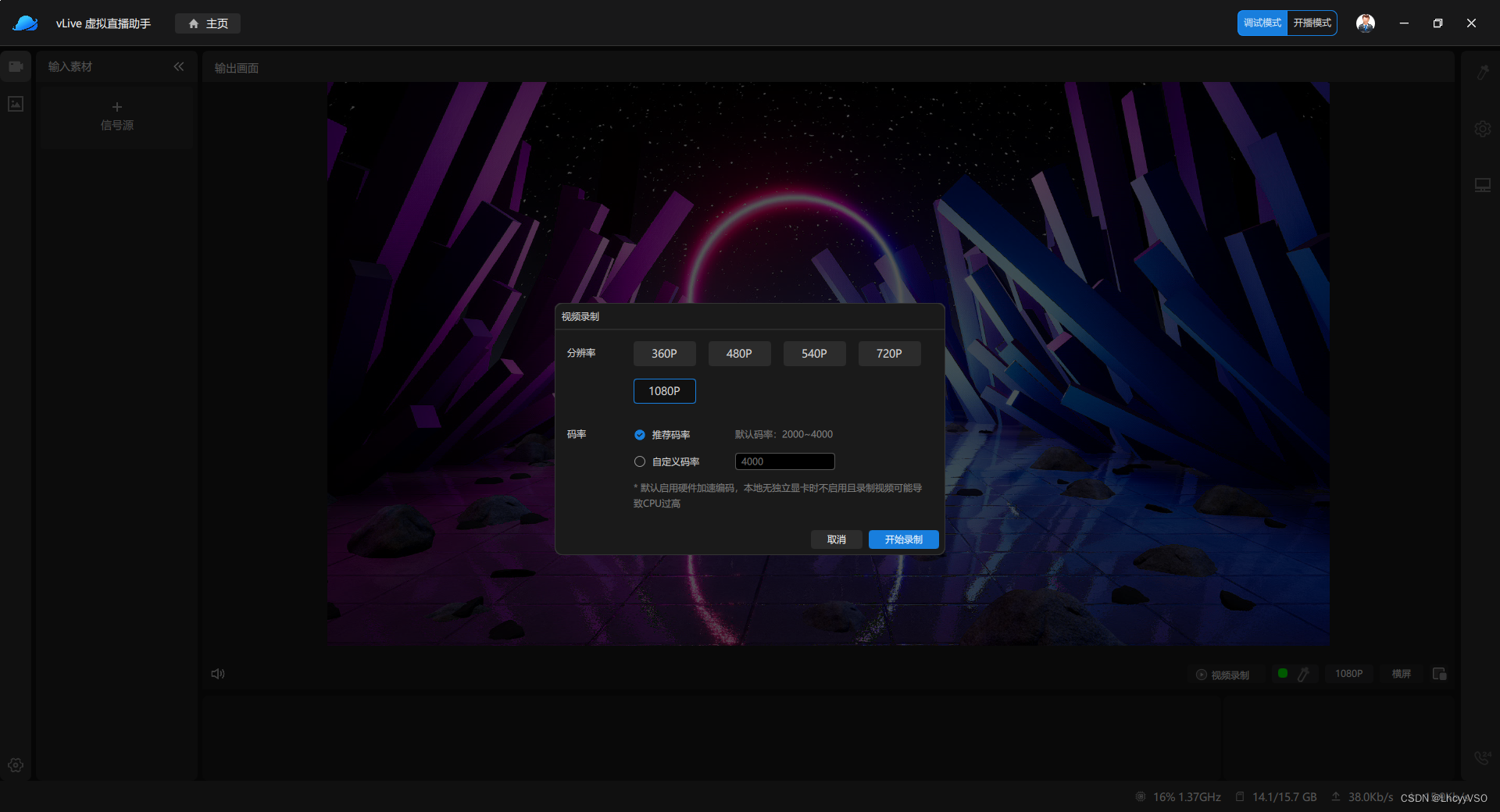Open the settings gear in left sidebar
Image resolution: width=1500 pixels, height=812 pixels.
[16, 765]
